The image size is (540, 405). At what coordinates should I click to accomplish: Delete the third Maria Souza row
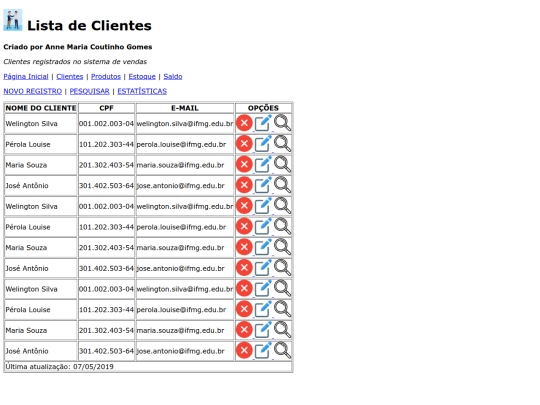coord(244,330)
